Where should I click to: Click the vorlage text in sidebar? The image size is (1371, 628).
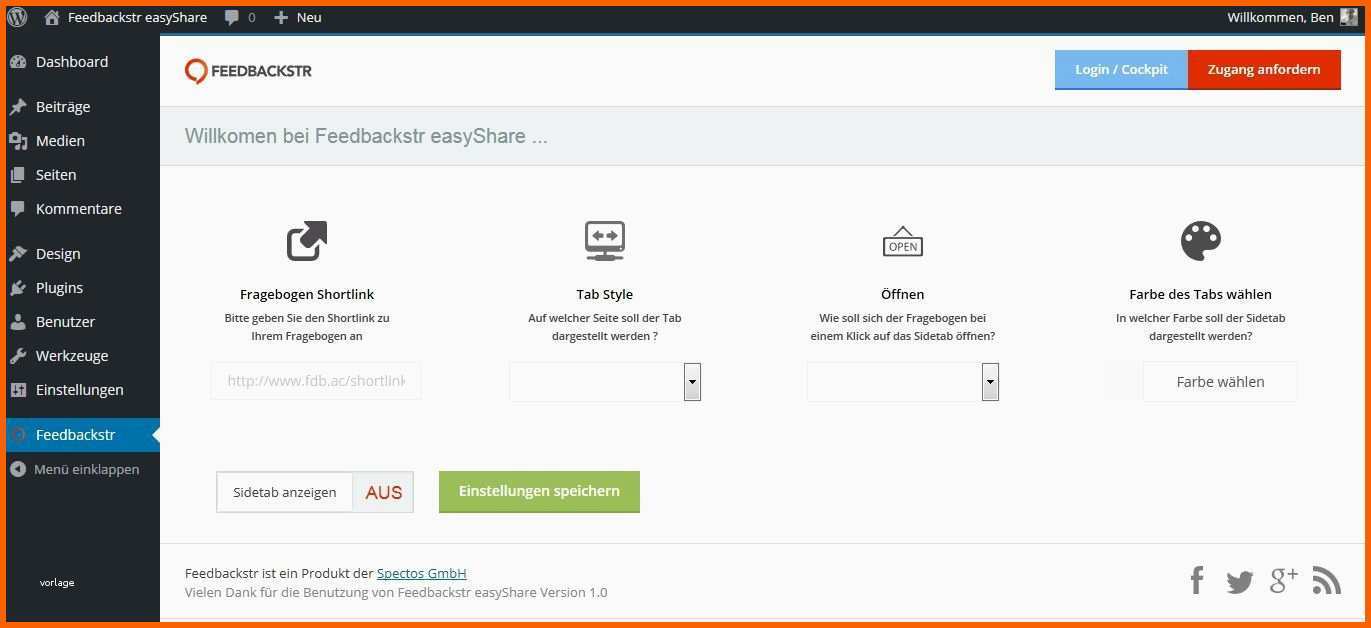(x=57, y=582)
